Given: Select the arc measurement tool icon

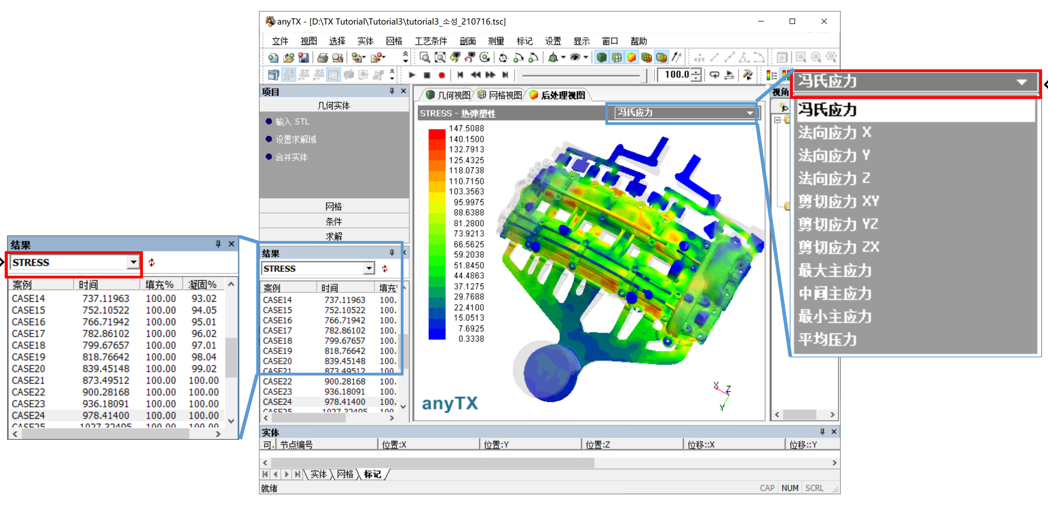Looking at the screenshot, I should coord(759,57).
